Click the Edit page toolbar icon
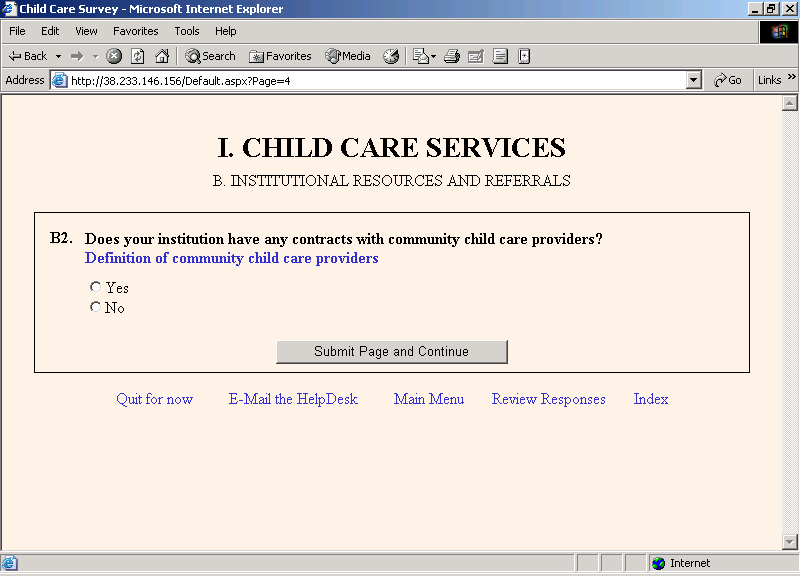Viewport: 800px width, 576px height. pyautogui.click(x=476, y=56)
